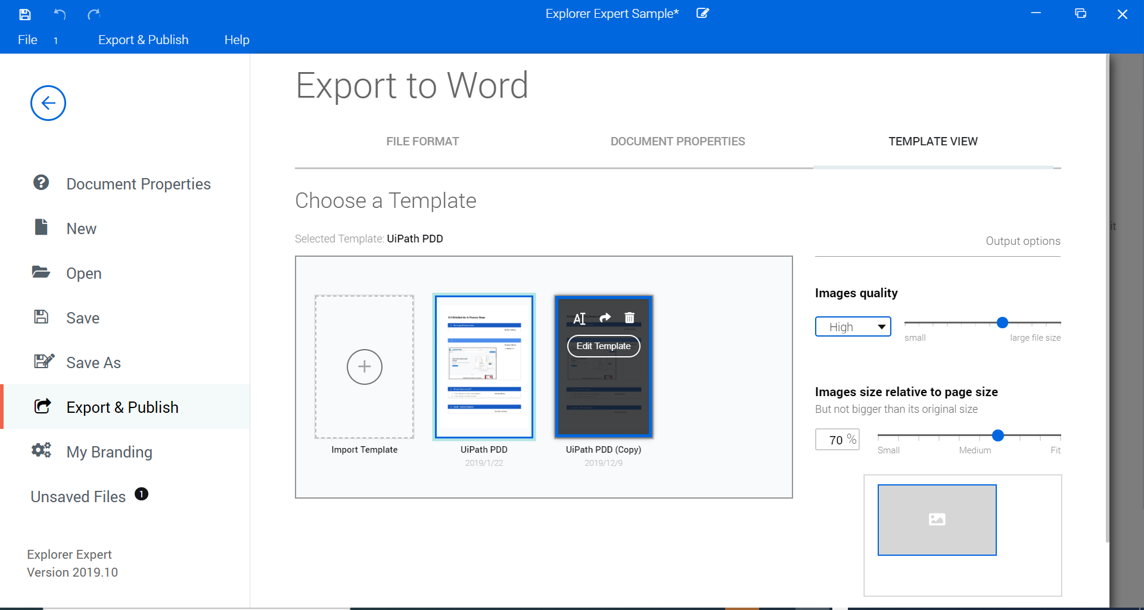Click the Document Properties question mark icon
Image resolution: width=1144 pixels, height=610 pixels.
pos(41,183)
